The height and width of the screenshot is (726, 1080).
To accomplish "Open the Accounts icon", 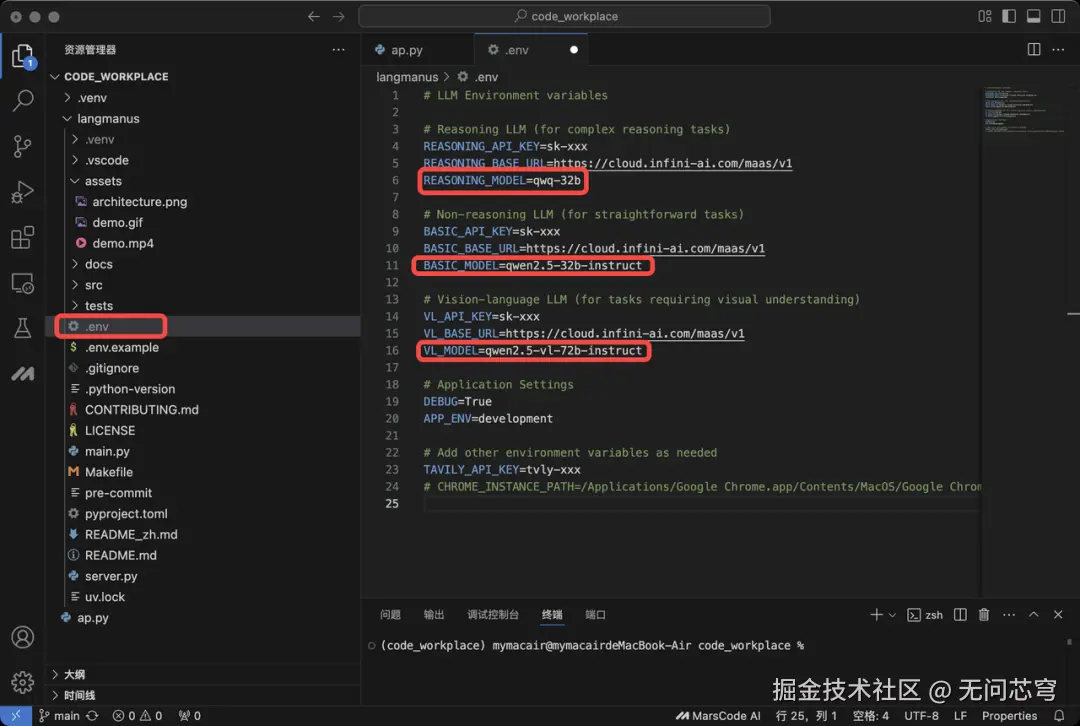I will coord(22,637).
